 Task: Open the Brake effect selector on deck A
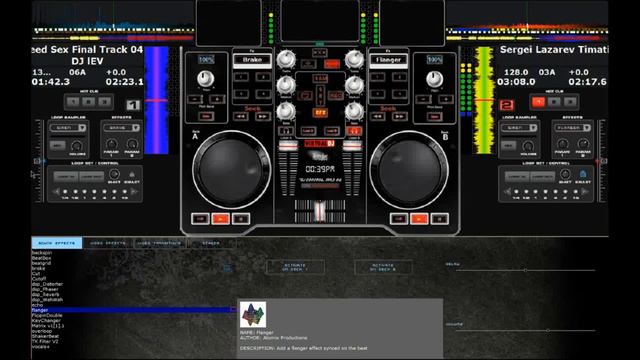pos(252,60)
